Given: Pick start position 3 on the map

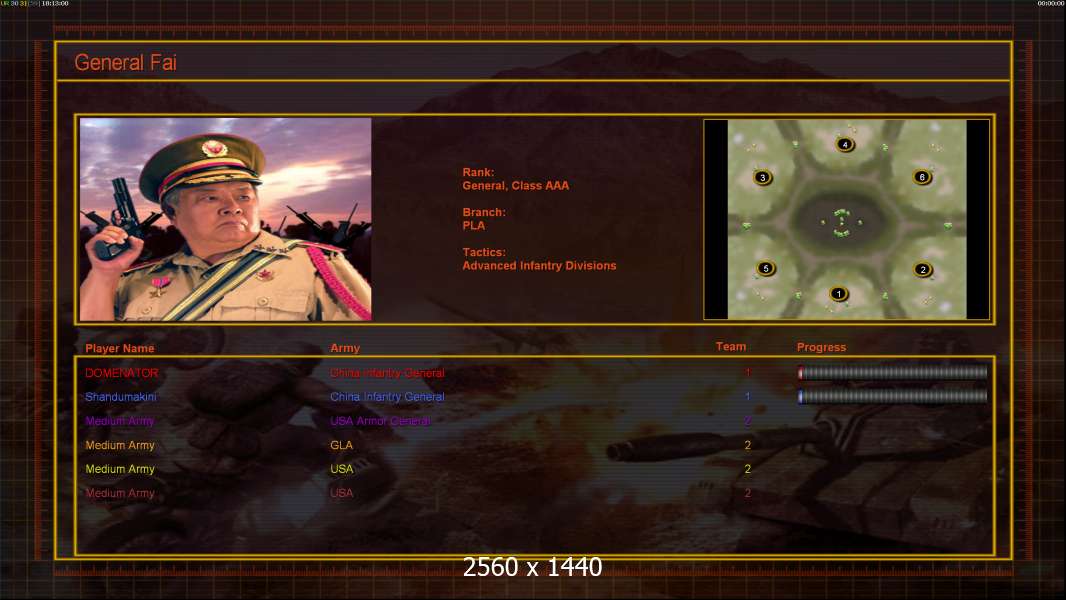Looking at the screenshot, I should tap(763, 177).
